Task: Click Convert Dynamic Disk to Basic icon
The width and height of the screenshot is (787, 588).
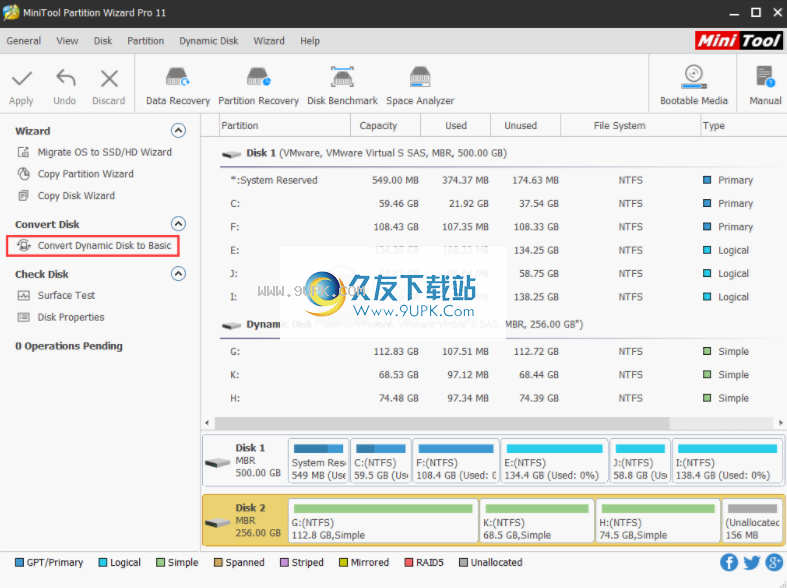Action: click(x=24, y=245)
